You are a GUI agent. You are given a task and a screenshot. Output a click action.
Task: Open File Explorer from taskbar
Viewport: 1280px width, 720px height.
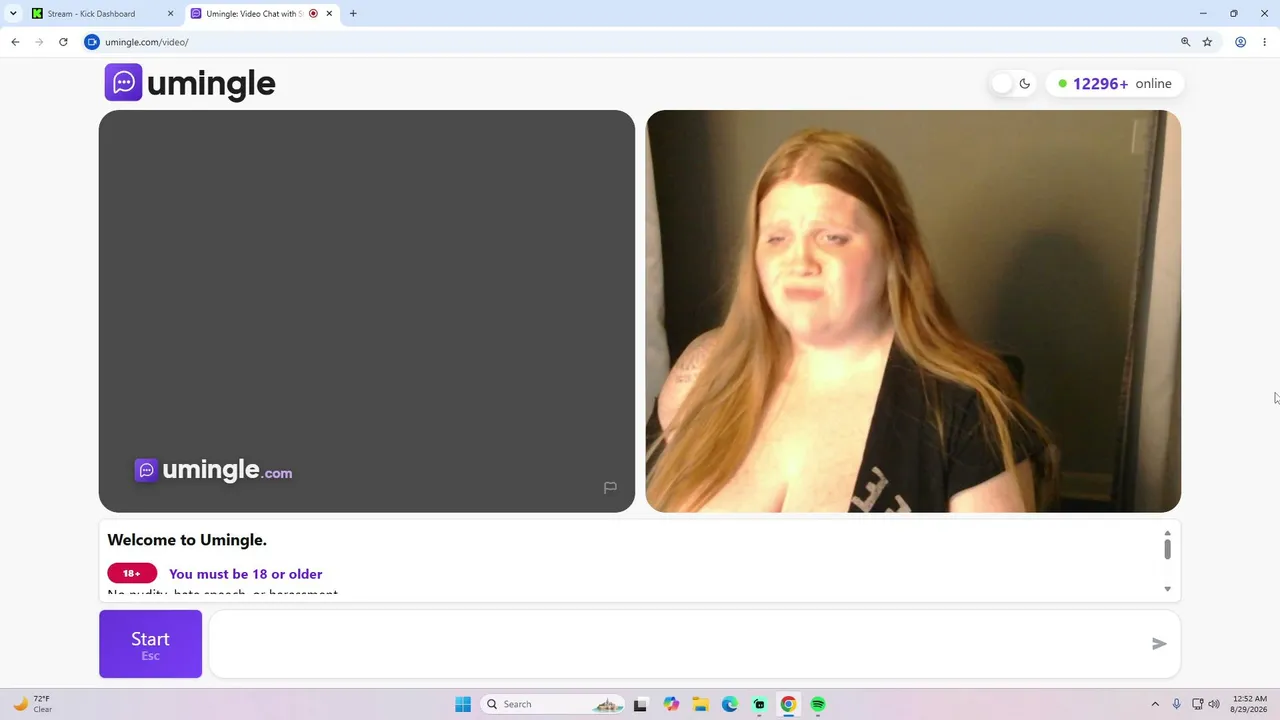700,704
